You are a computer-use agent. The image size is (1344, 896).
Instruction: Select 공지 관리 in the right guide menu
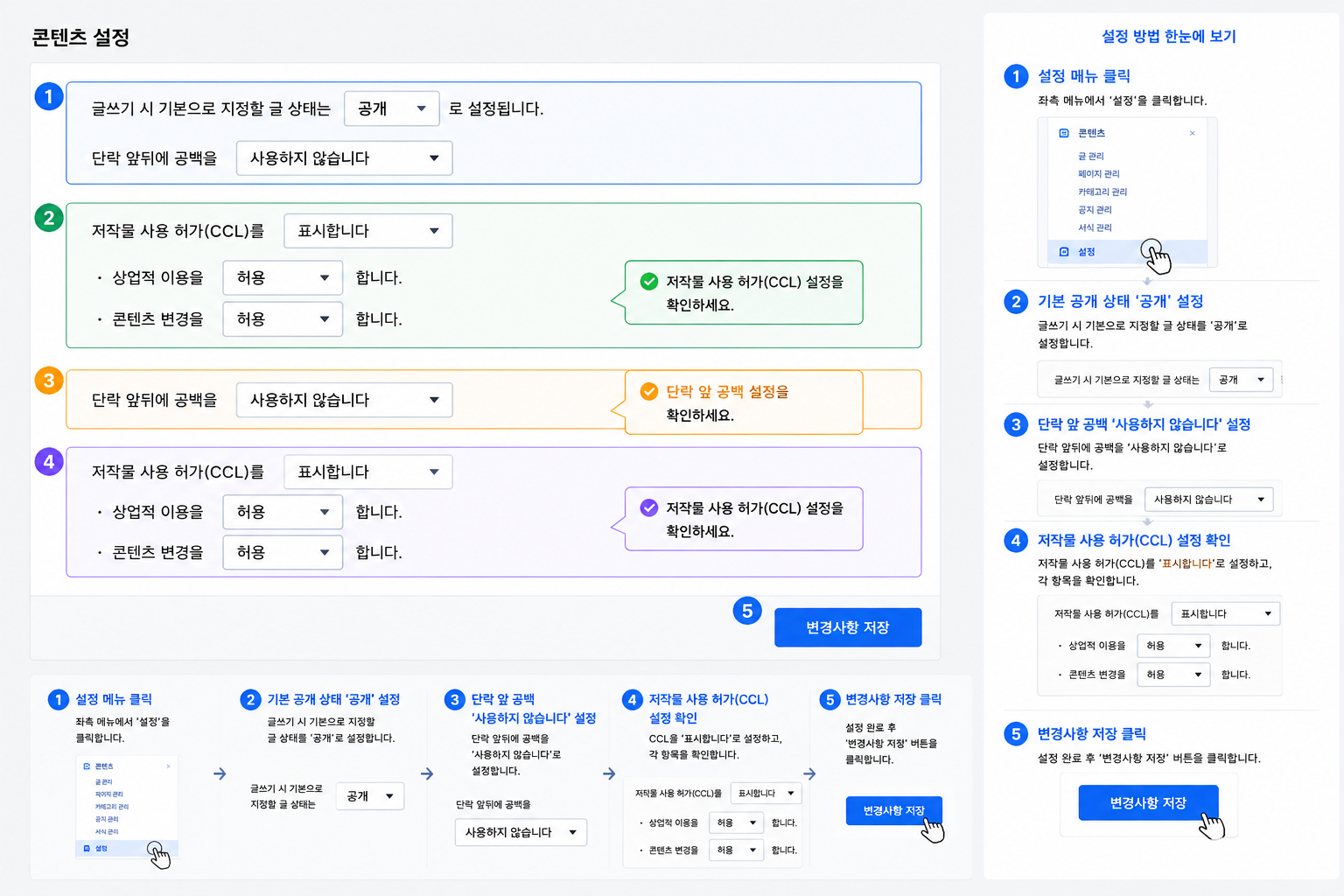[x=1095, y=210]
